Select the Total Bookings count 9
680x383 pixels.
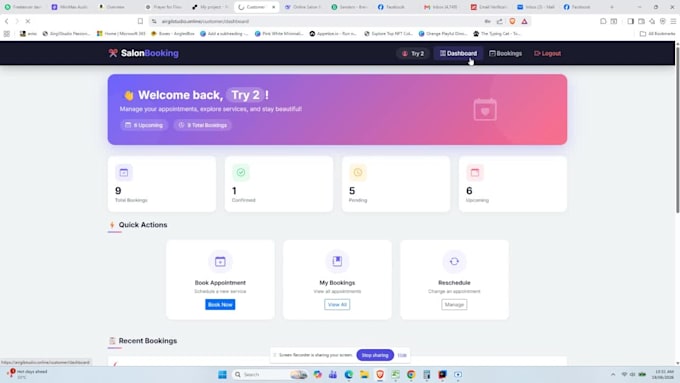(118, 191)
